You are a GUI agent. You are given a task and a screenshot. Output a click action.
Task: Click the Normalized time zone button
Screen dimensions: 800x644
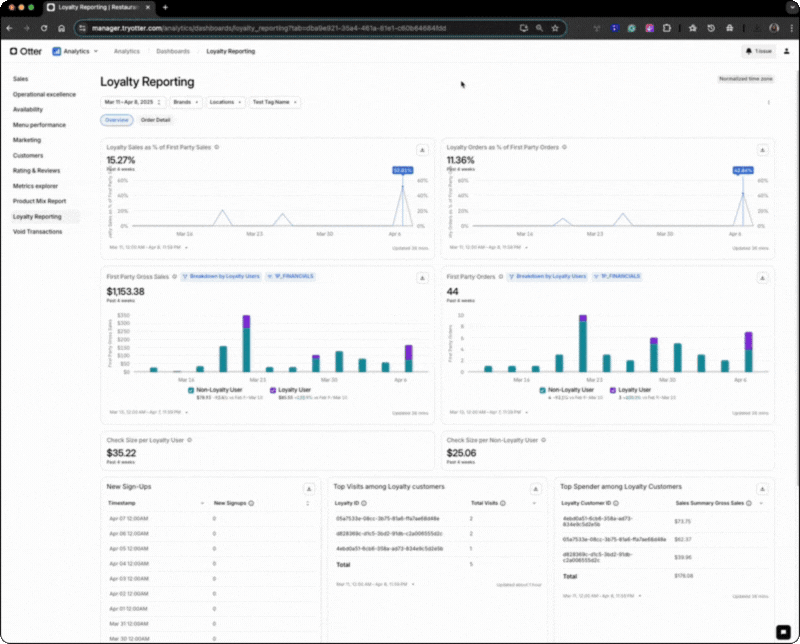(745, 78)
